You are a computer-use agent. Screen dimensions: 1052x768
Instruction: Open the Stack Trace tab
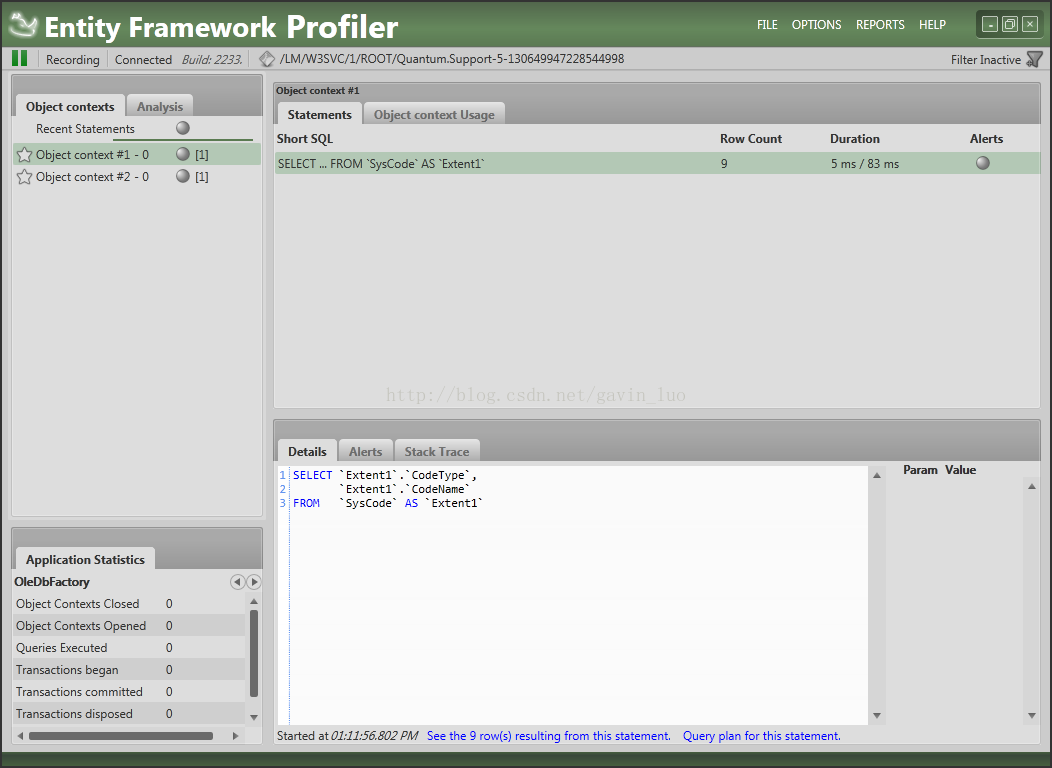click(x=437, y=451)
